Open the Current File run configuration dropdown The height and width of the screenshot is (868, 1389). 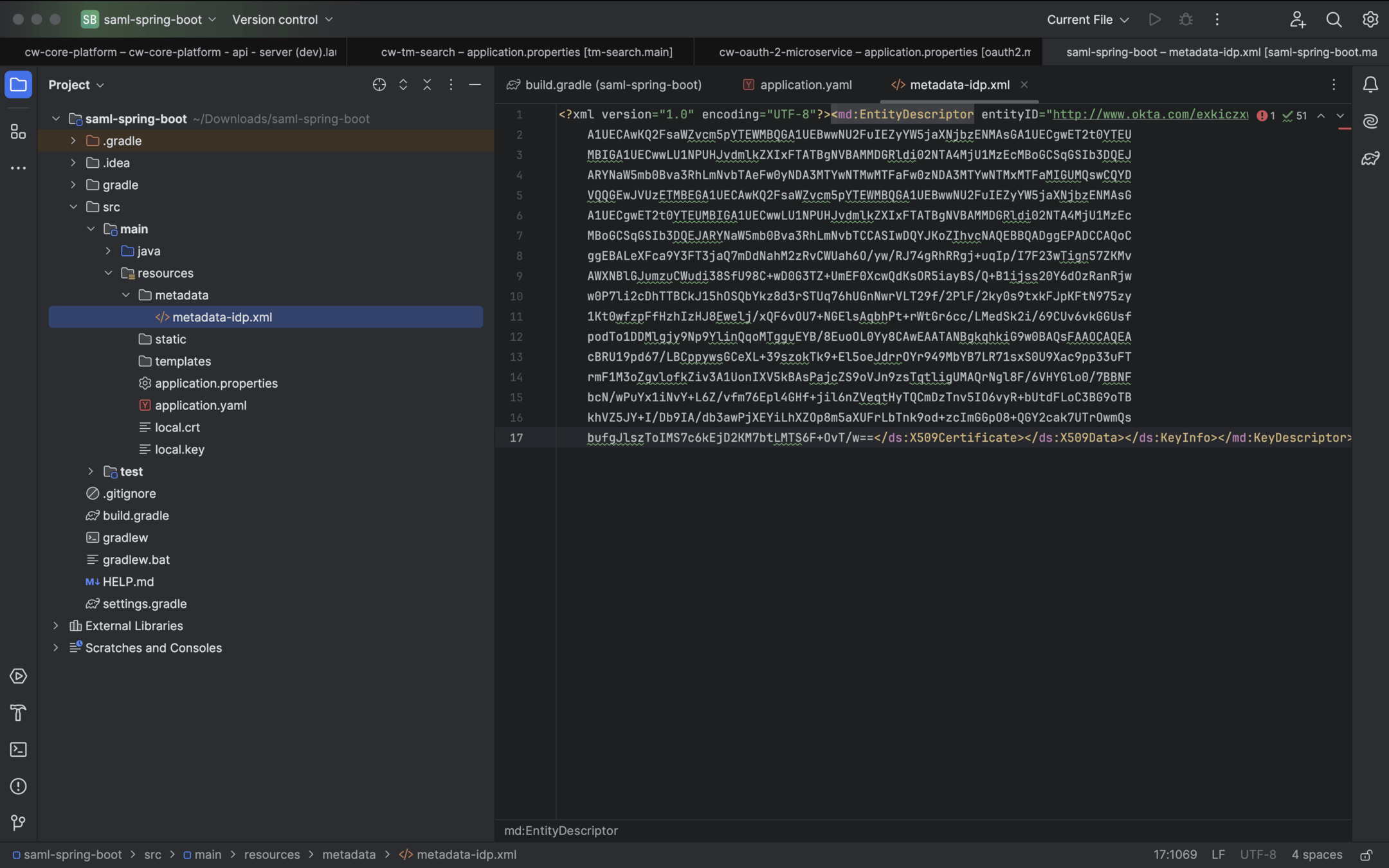pyautogui.click(x=1087, y=19)
